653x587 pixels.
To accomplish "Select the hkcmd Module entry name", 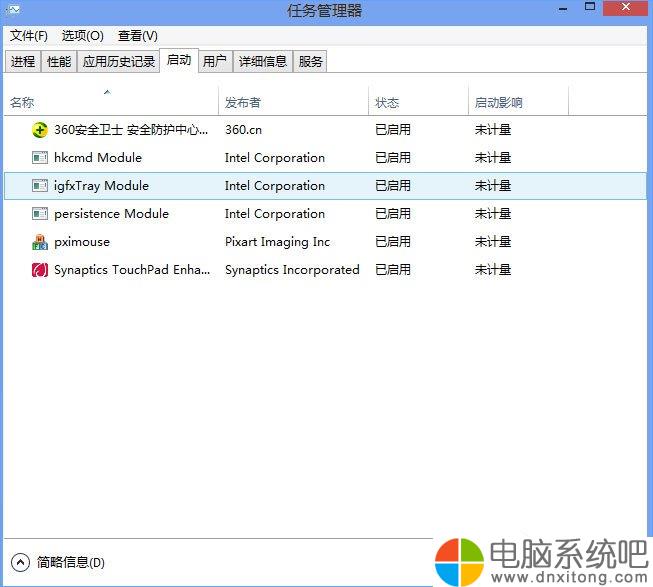I will 98,158.
